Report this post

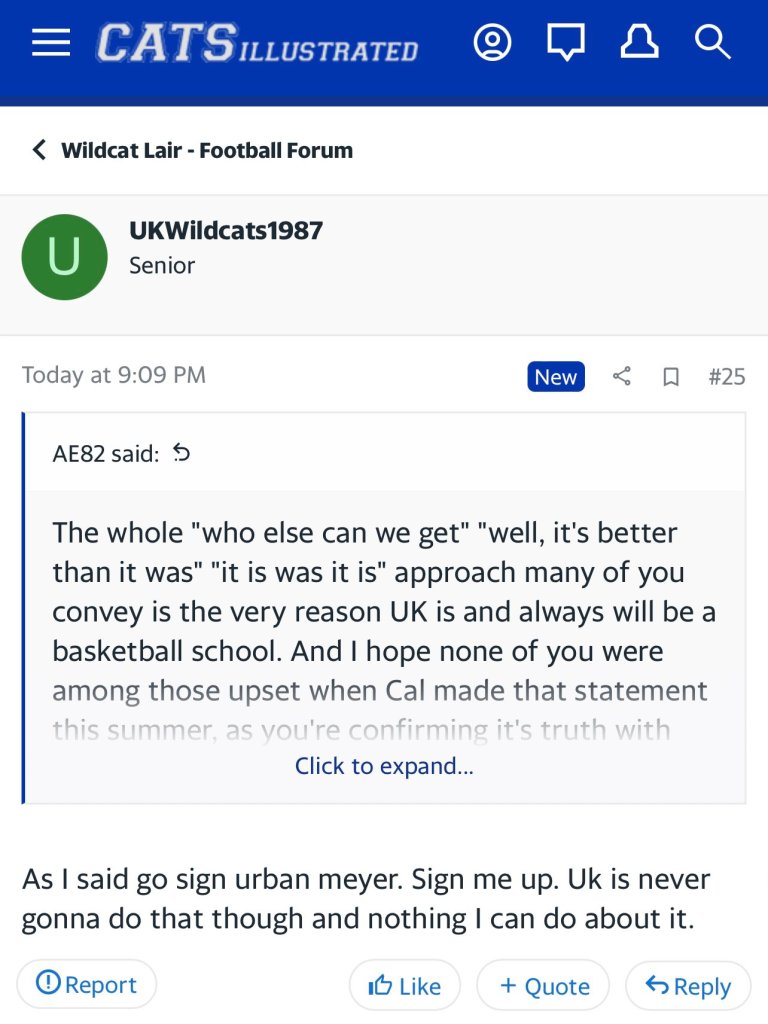point(87,984)
